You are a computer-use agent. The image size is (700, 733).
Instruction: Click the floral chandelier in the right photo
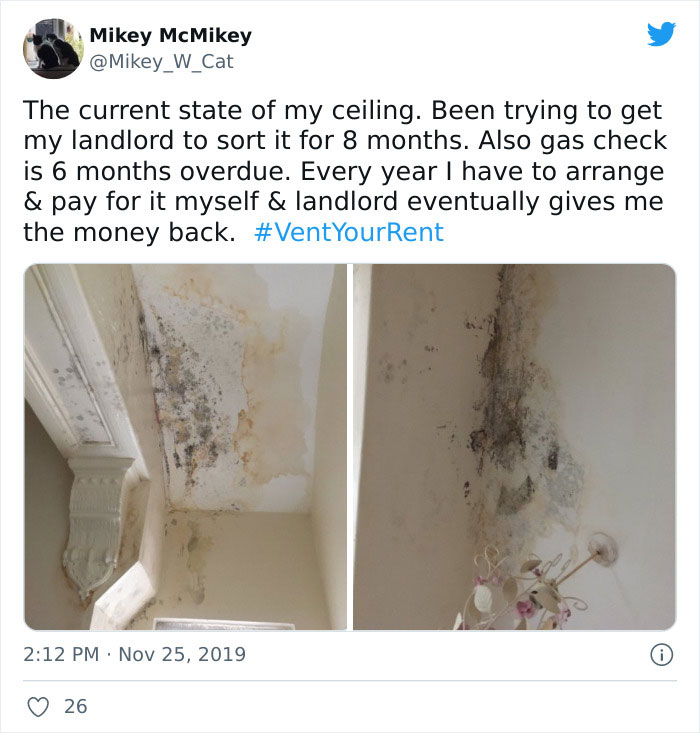(x=531, y=587)
